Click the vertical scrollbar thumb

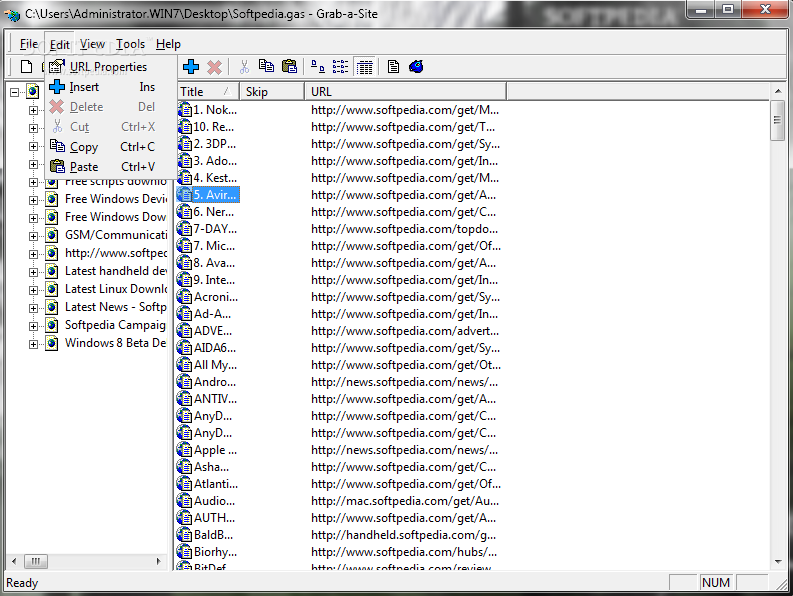coord(777,120)
